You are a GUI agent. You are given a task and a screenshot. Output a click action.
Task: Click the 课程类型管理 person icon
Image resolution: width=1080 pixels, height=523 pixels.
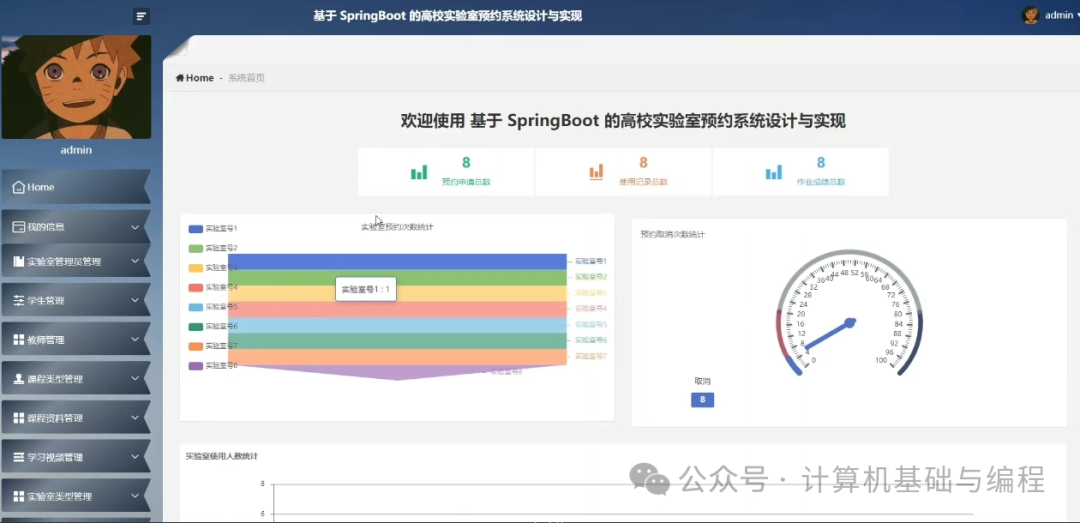coord(19,379)
